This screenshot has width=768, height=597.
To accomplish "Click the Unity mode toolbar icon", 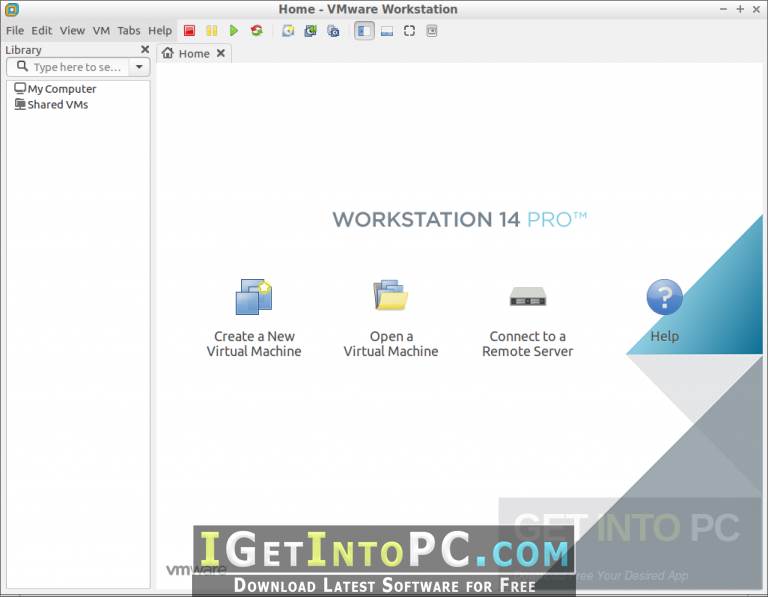I will coord(432,31).
